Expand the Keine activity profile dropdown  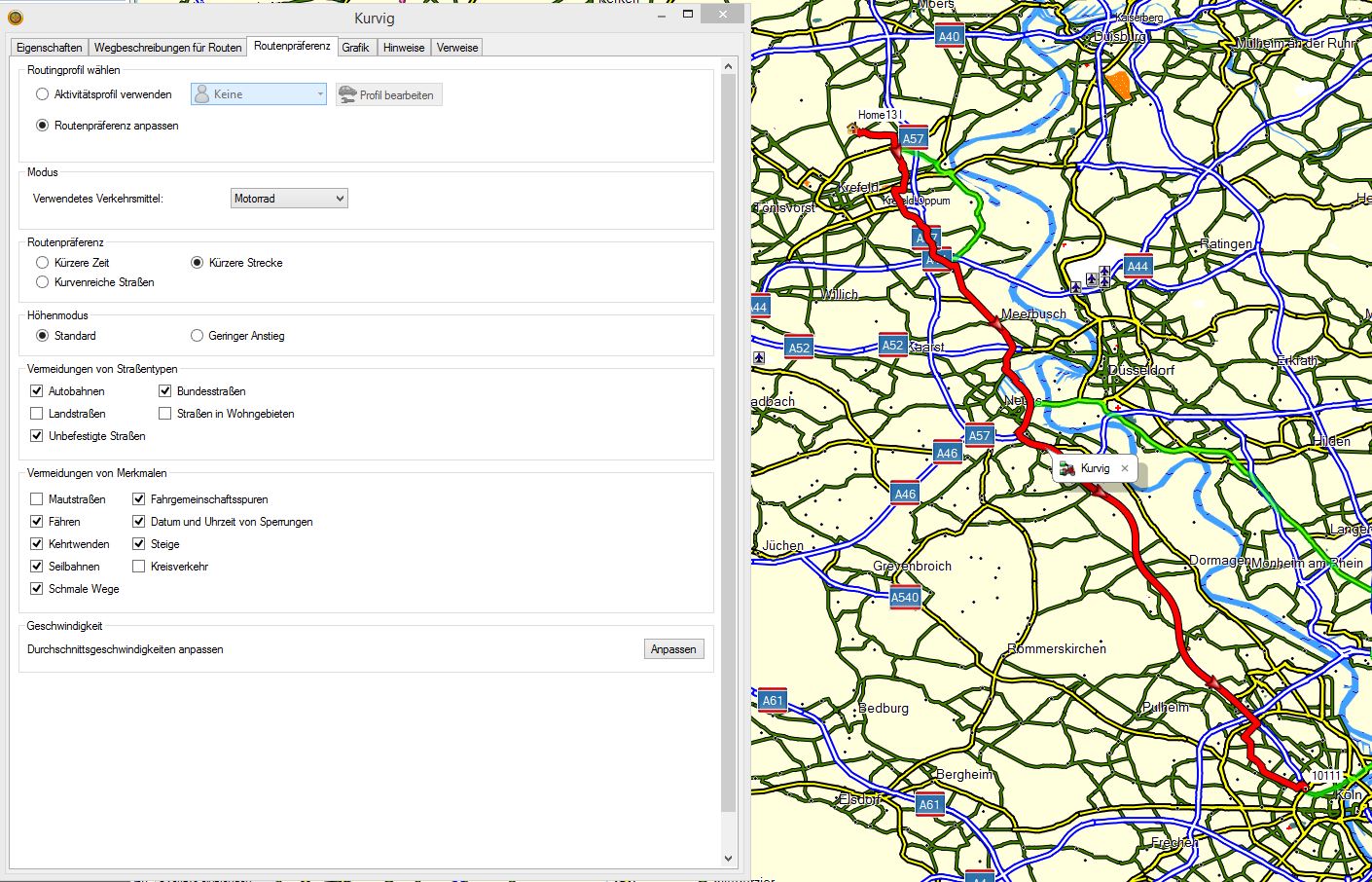(x=258, y=94)
